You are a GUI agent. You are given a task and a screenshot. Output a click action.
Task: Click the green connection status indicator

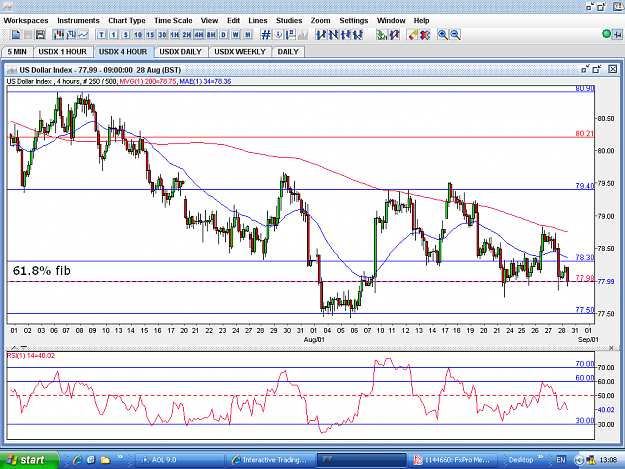pyautogui.click(x=606, y=35)
